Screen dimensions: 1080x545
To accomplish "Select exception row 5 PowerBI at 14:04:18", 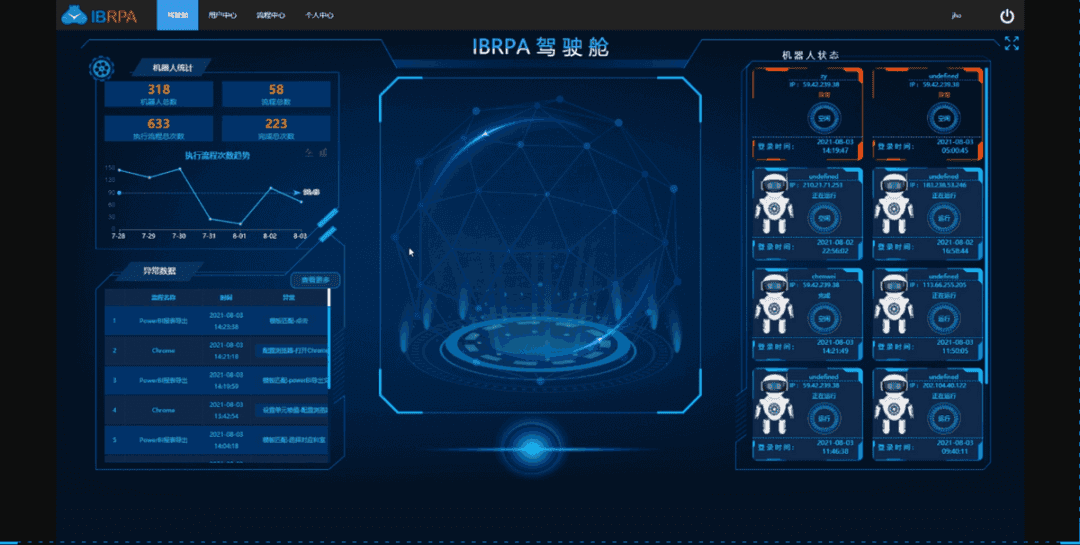I will [x=216, y=440].
